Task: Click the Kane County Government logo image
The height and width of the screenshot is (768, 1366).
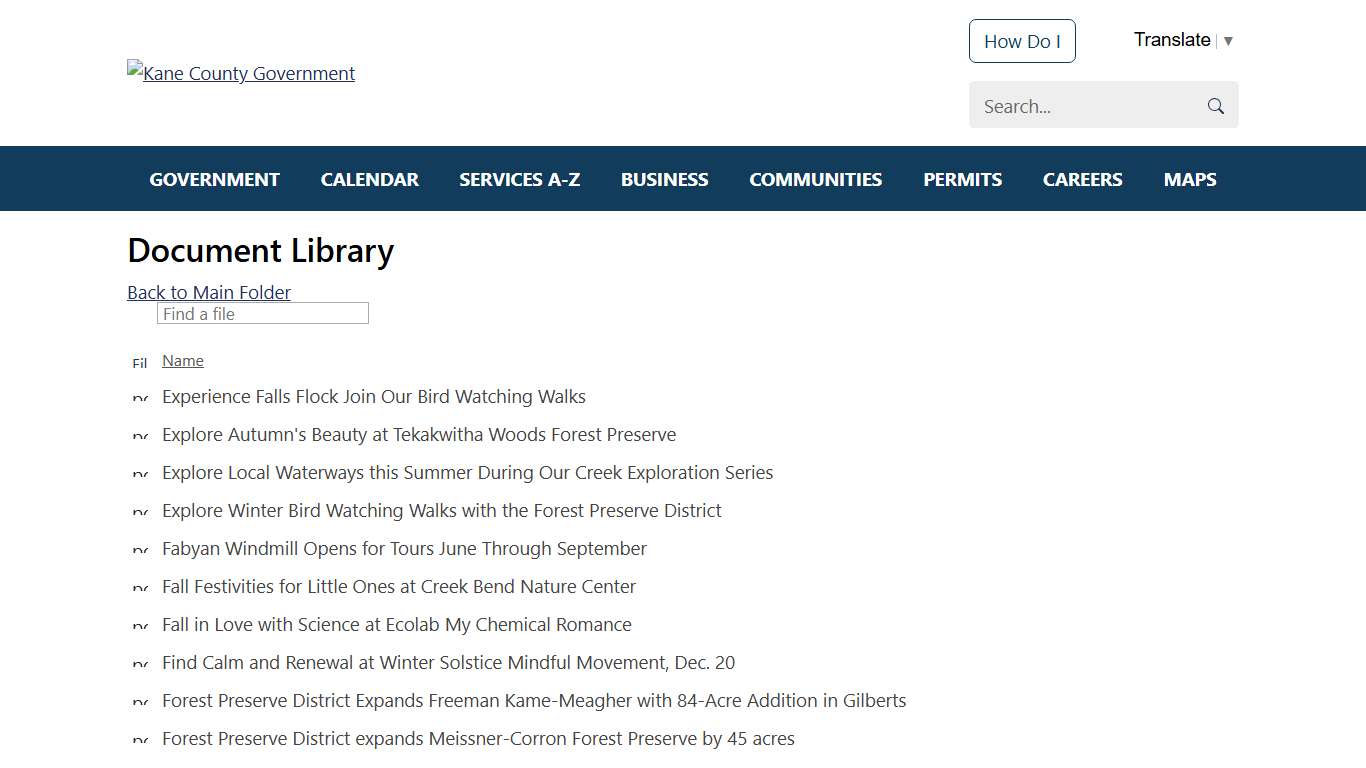Action: [240, 73]
